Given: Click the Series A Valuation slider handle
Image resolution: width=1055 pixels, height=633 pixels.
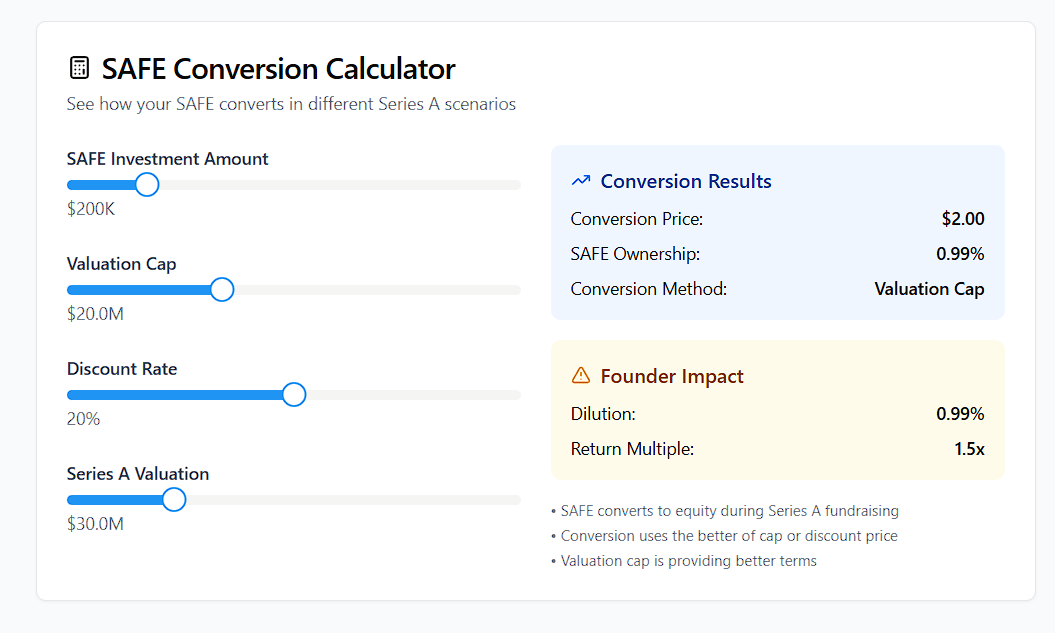Looking at the screenshot, I should (x=174, y=500).
